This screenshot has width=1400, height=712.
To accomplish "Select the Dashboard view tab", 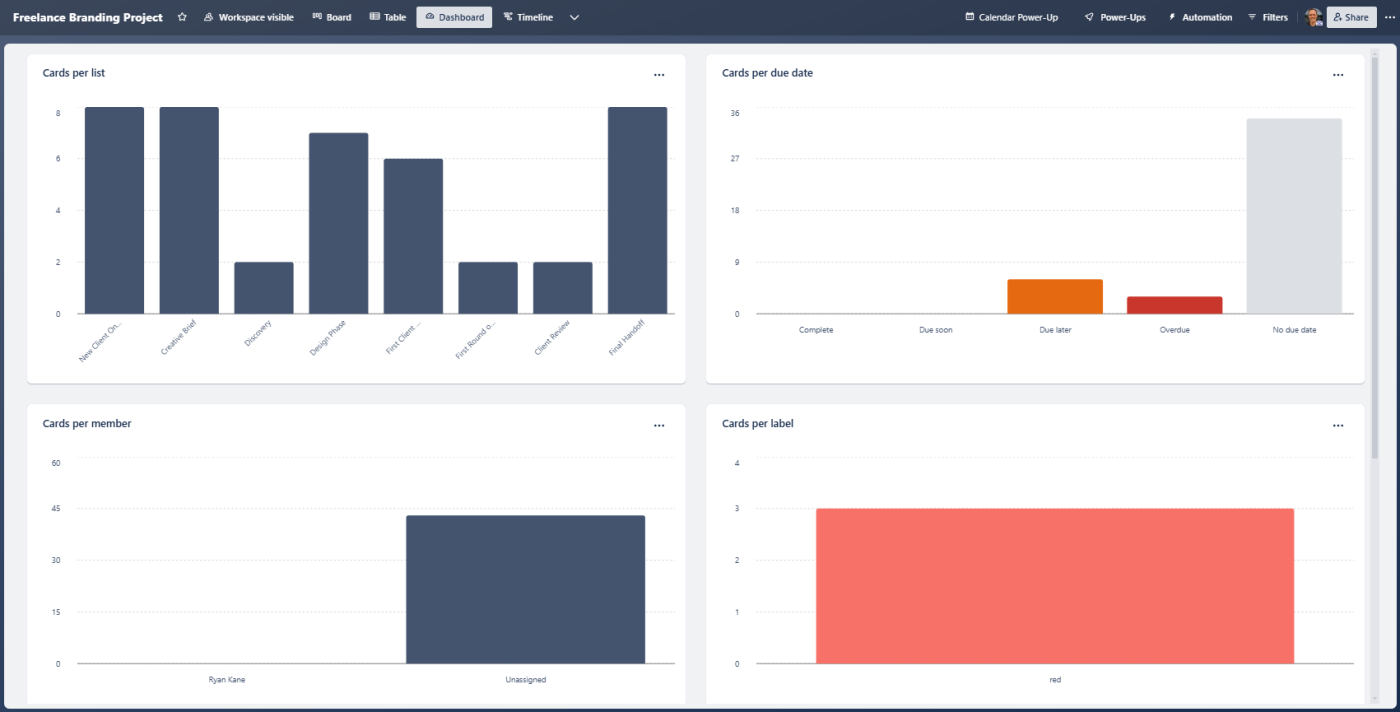I will coord(454,17).
